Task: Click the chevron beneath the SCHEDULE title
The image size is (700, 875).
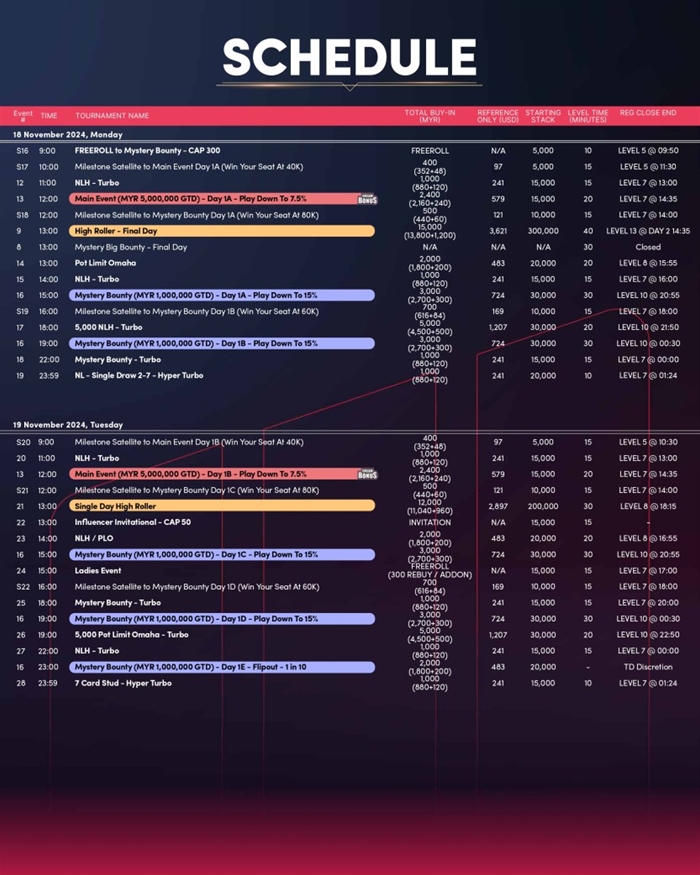Action: 349,87
